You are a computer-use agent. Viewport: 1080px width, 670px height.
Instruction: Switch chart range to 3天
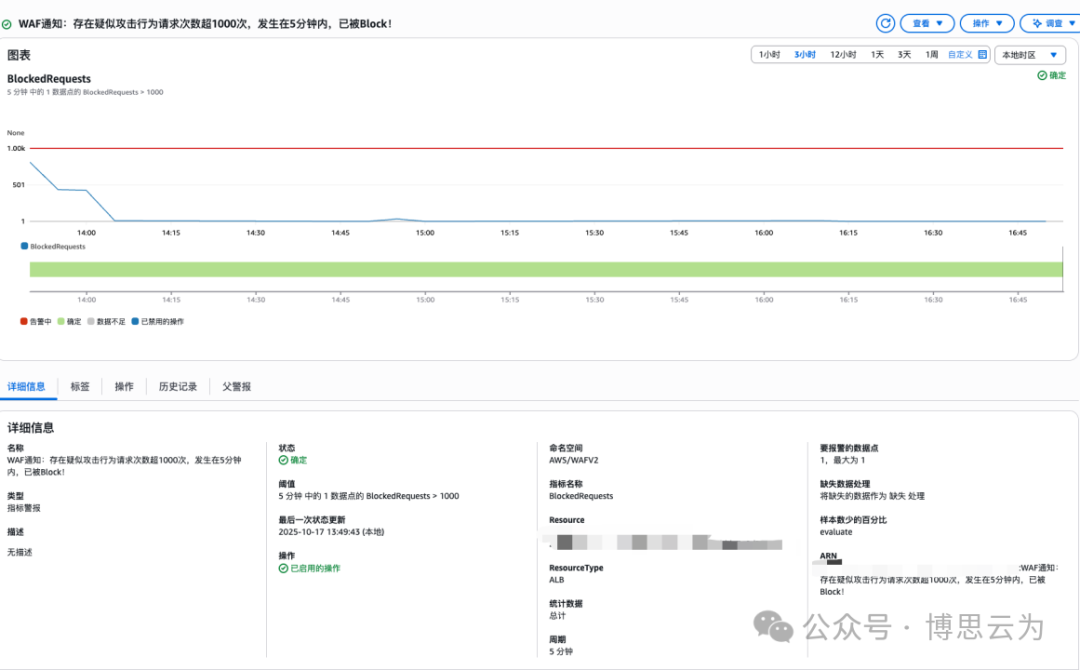pyautogui.click(x=904, y=54)
